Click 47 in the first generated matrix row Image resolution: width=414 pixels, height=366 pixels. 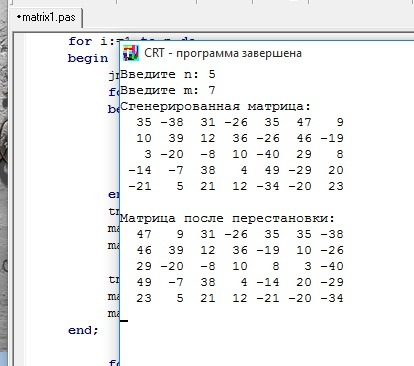(304, 122)
